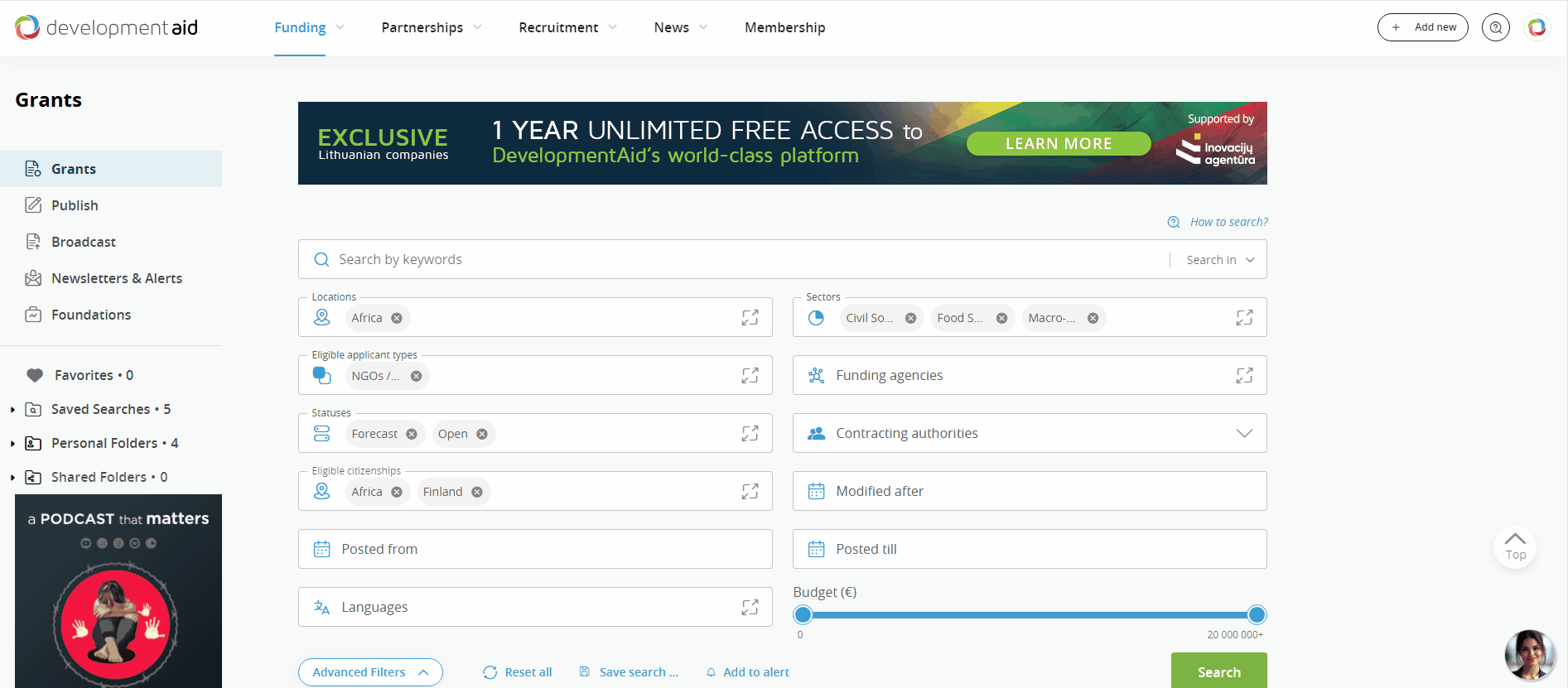Remove the Civil So... sector chip

(910, 318)
